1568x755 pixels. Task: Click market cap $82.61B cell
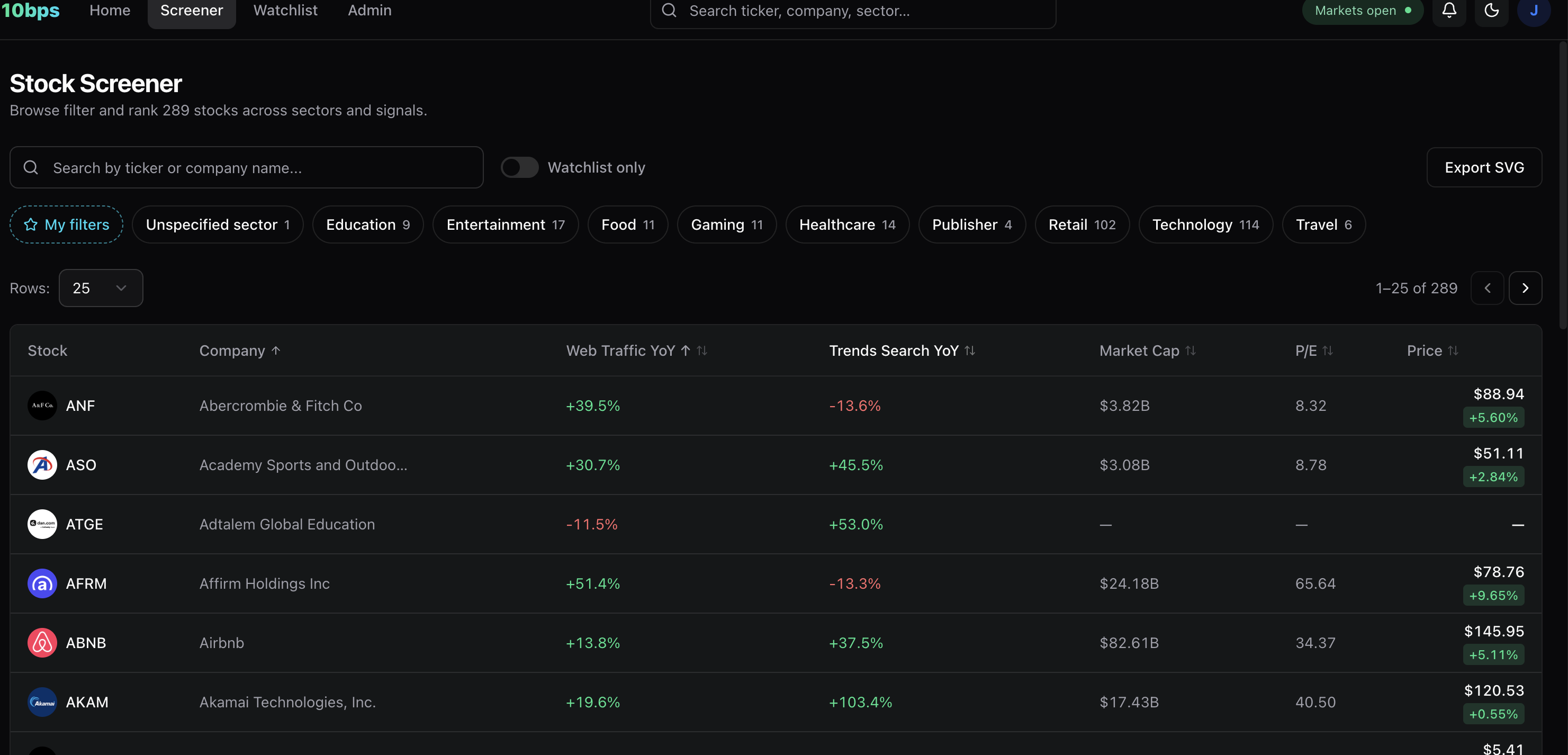[x=1129, y=643]
